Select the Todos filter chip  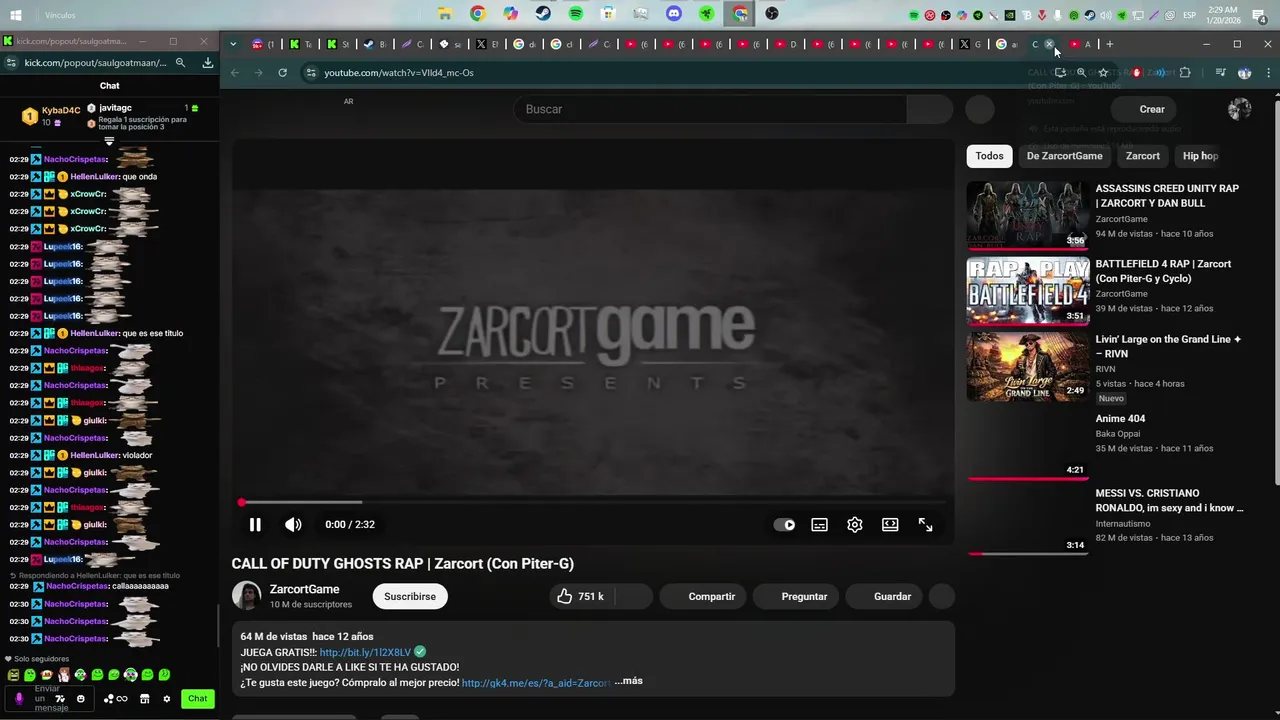(989, 156)
